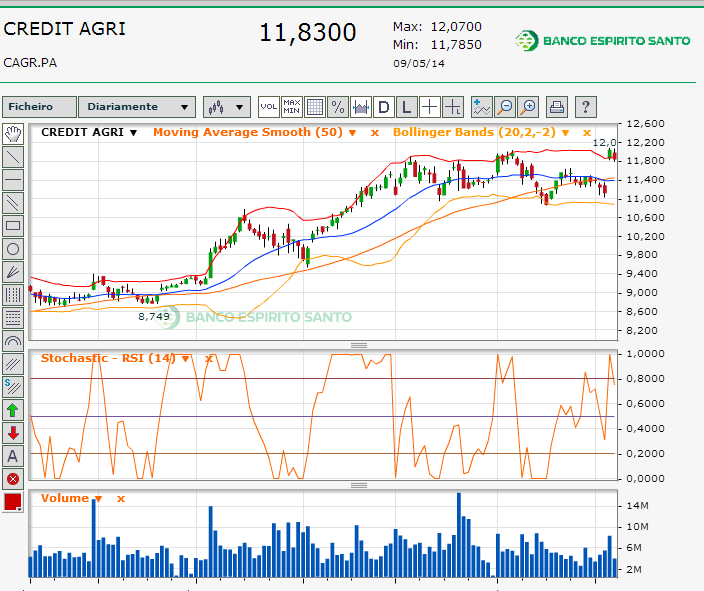Select the rectangle drawing tool
This screenshot has height=591, width=704.
13,225
